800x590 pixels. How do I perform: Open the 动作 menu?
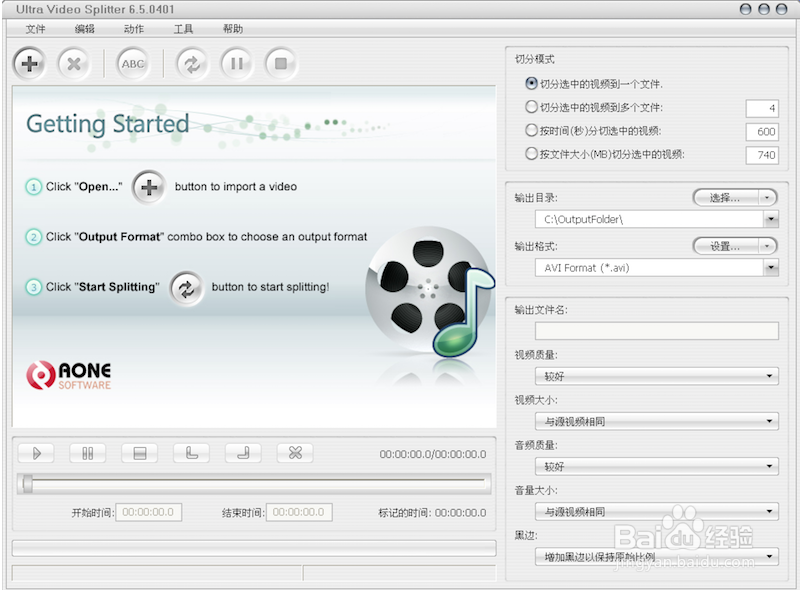coord(134,29)
